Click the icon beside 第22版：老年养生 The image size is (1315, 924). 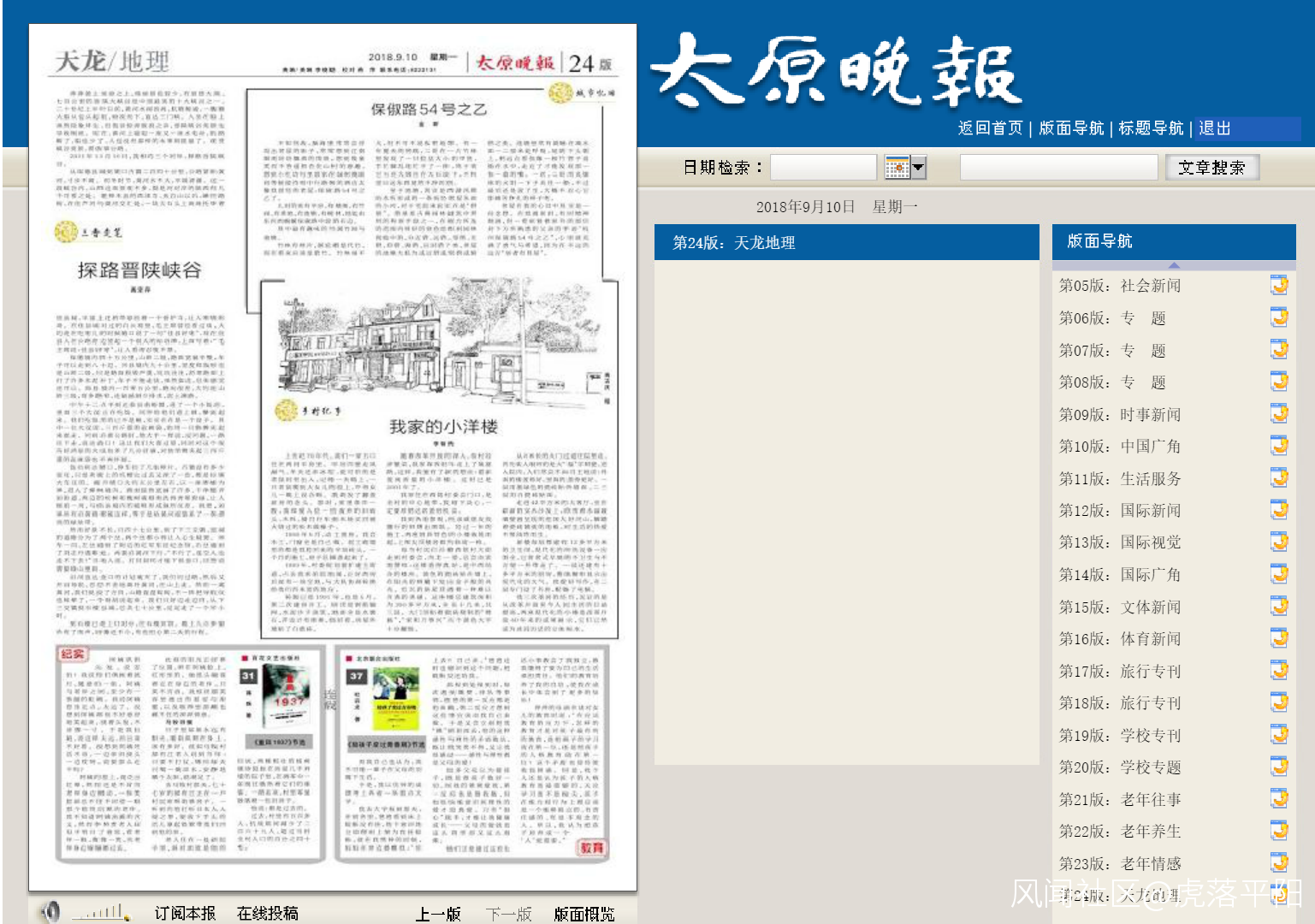pyautogui.click(x=1279, y=831)
